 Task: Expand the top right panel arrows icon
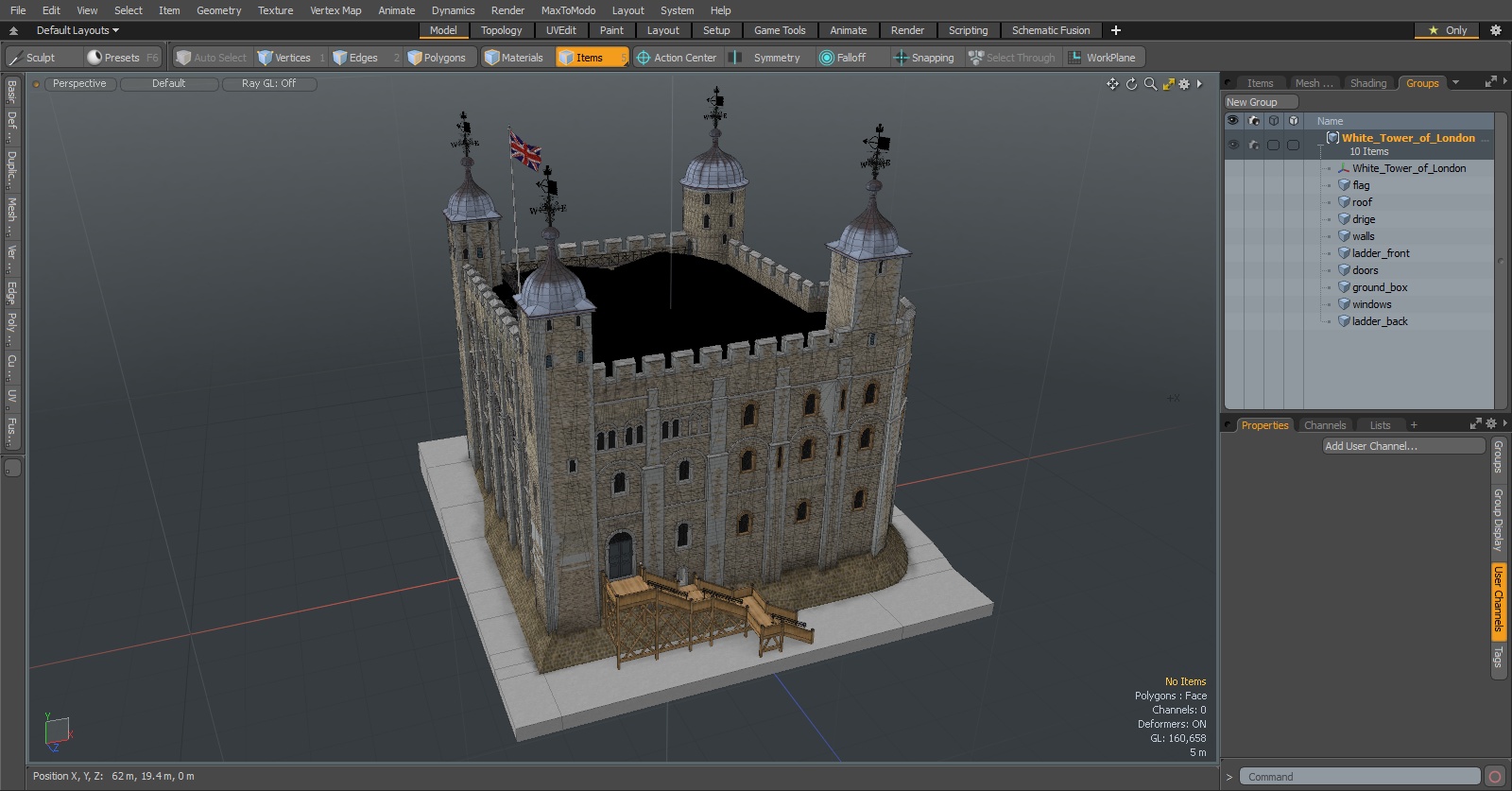pyautogui.click(x=1491, y=82)
